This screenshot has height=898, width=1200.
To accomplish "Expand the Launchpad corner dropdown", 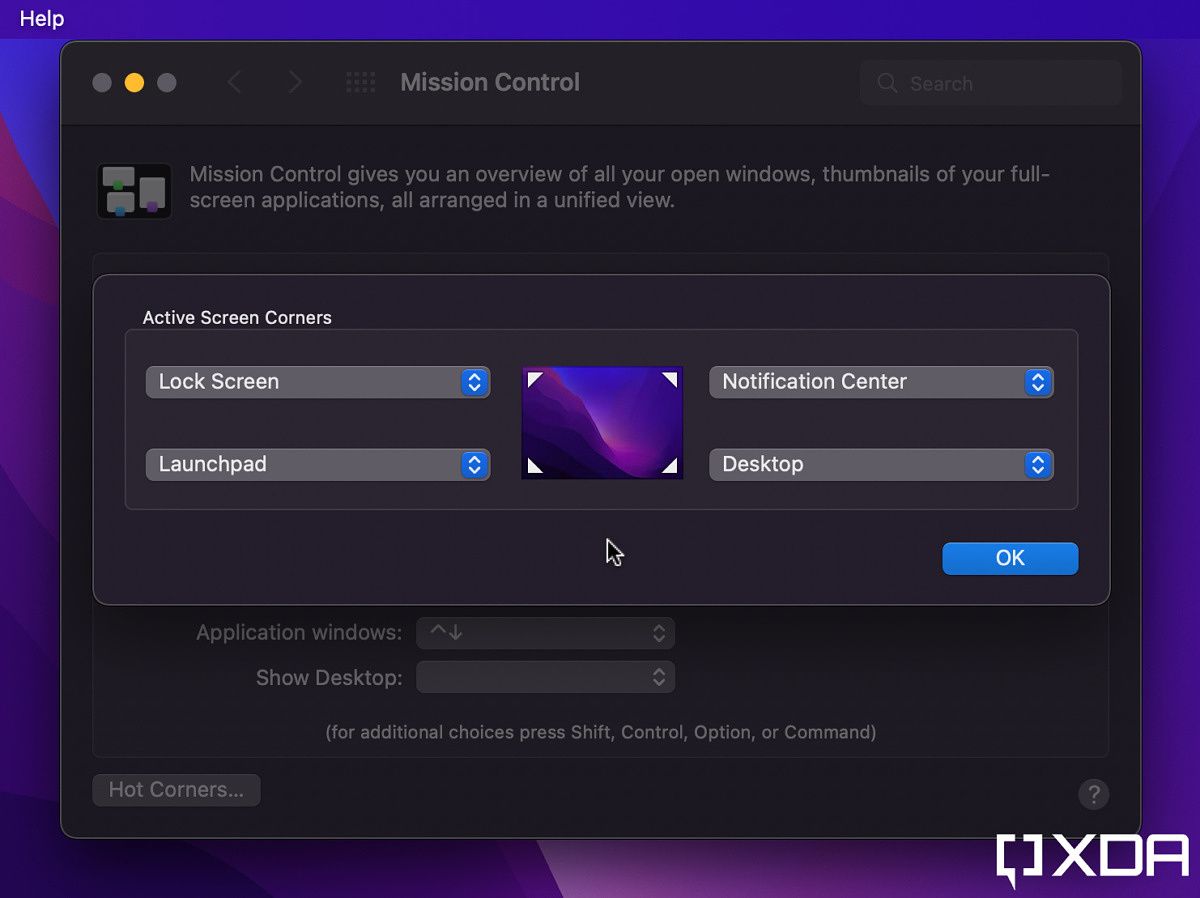I will pos(318,465).
